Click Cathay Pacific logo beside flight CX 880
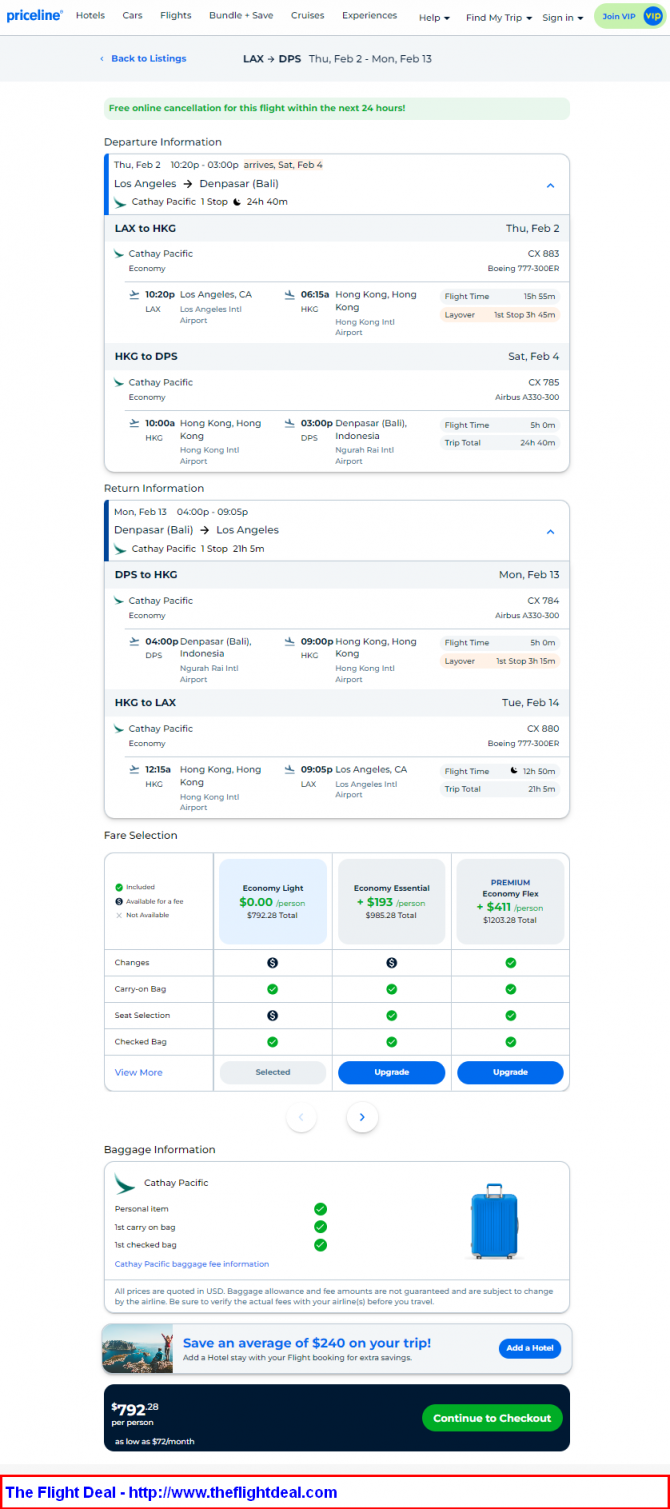The image size is (670, 1509). tap(120, 729)
